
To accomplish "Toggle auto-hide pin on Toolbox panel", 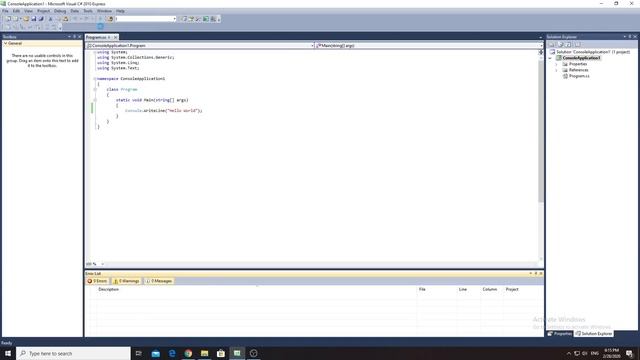I will click(x=74, y=37).
